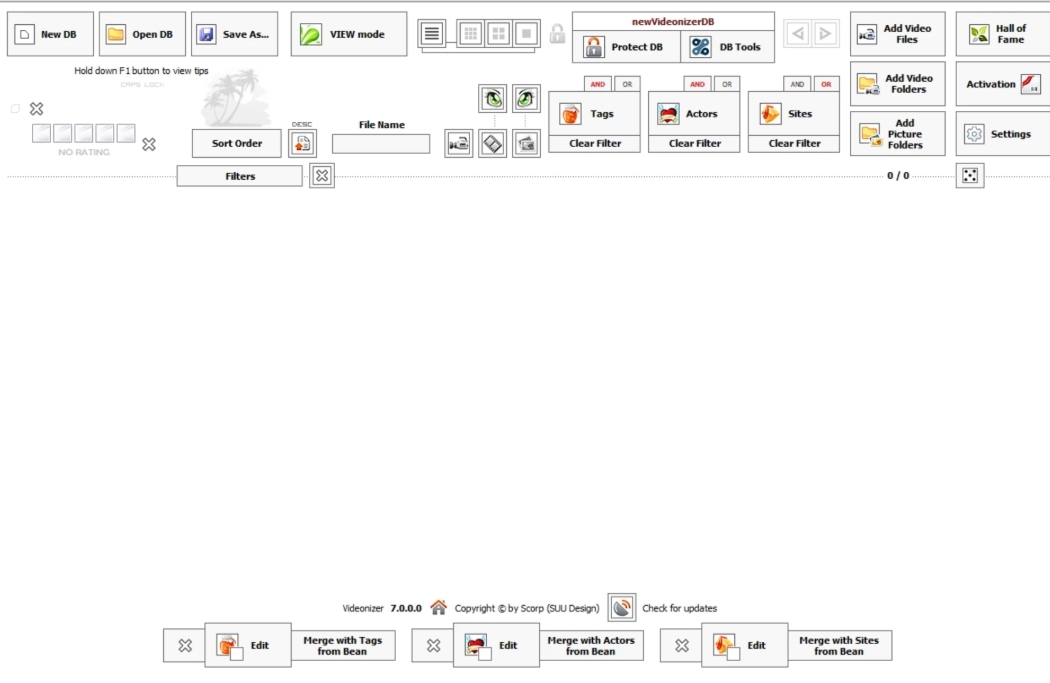
Task: Set Sites filter mode to OR
Action: [x=826, y=84]
